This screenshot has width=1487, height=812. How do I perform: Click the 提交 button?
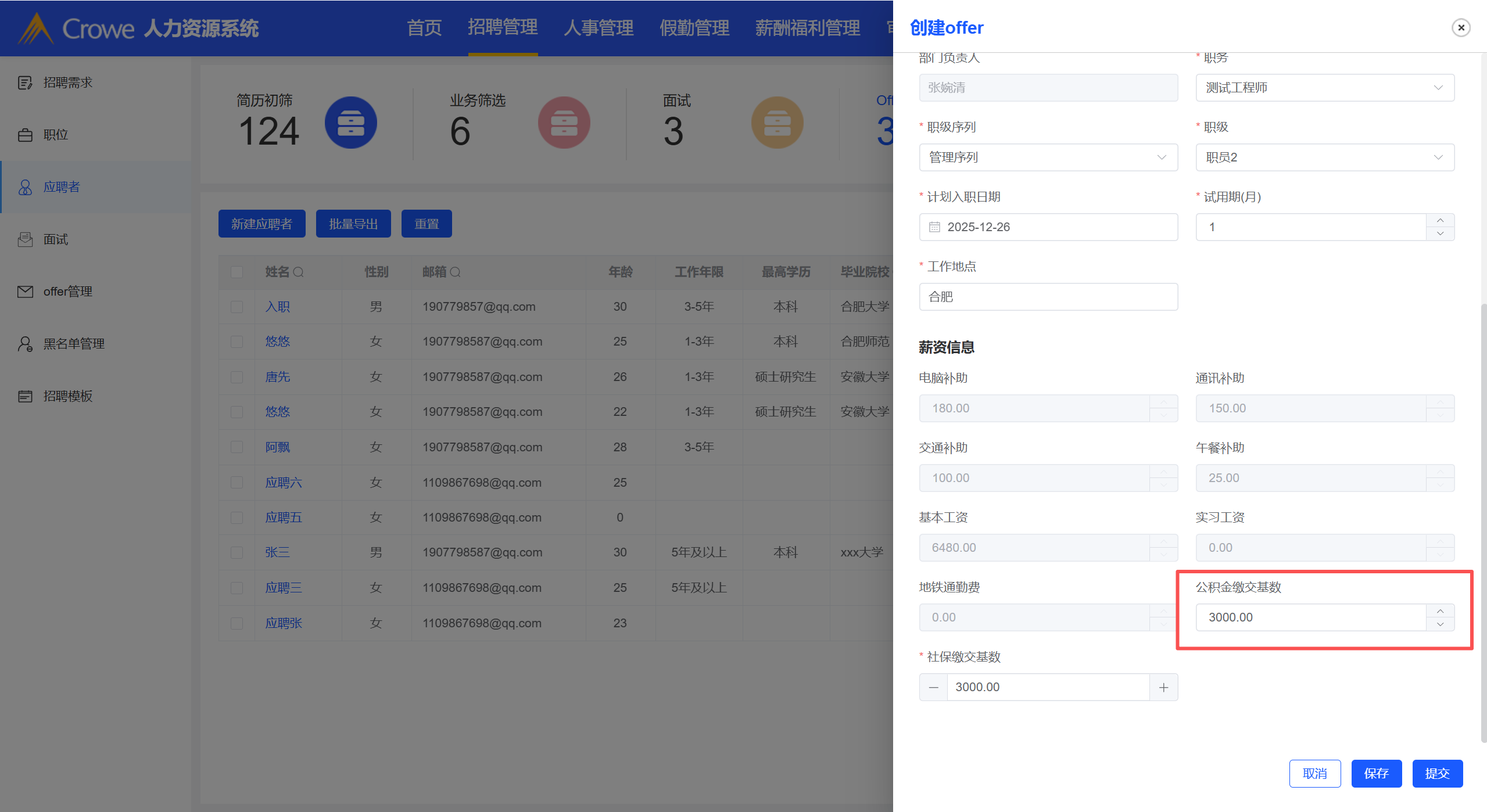(x=1437, y=774)
